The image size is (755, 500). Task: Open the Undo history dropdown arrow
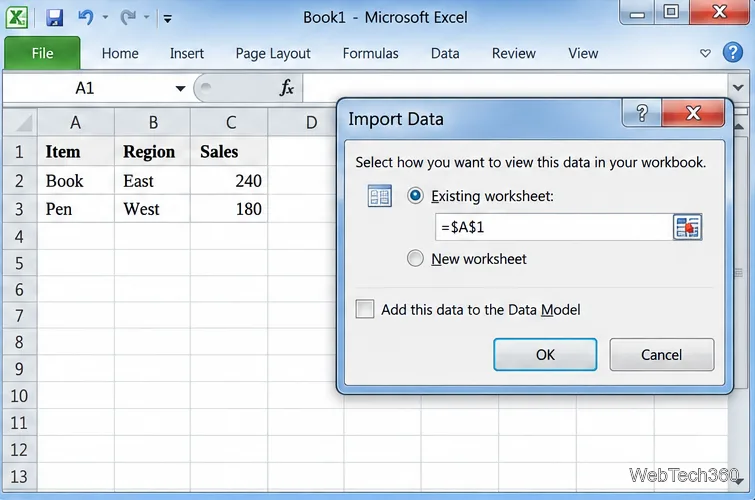pos(105,18)
